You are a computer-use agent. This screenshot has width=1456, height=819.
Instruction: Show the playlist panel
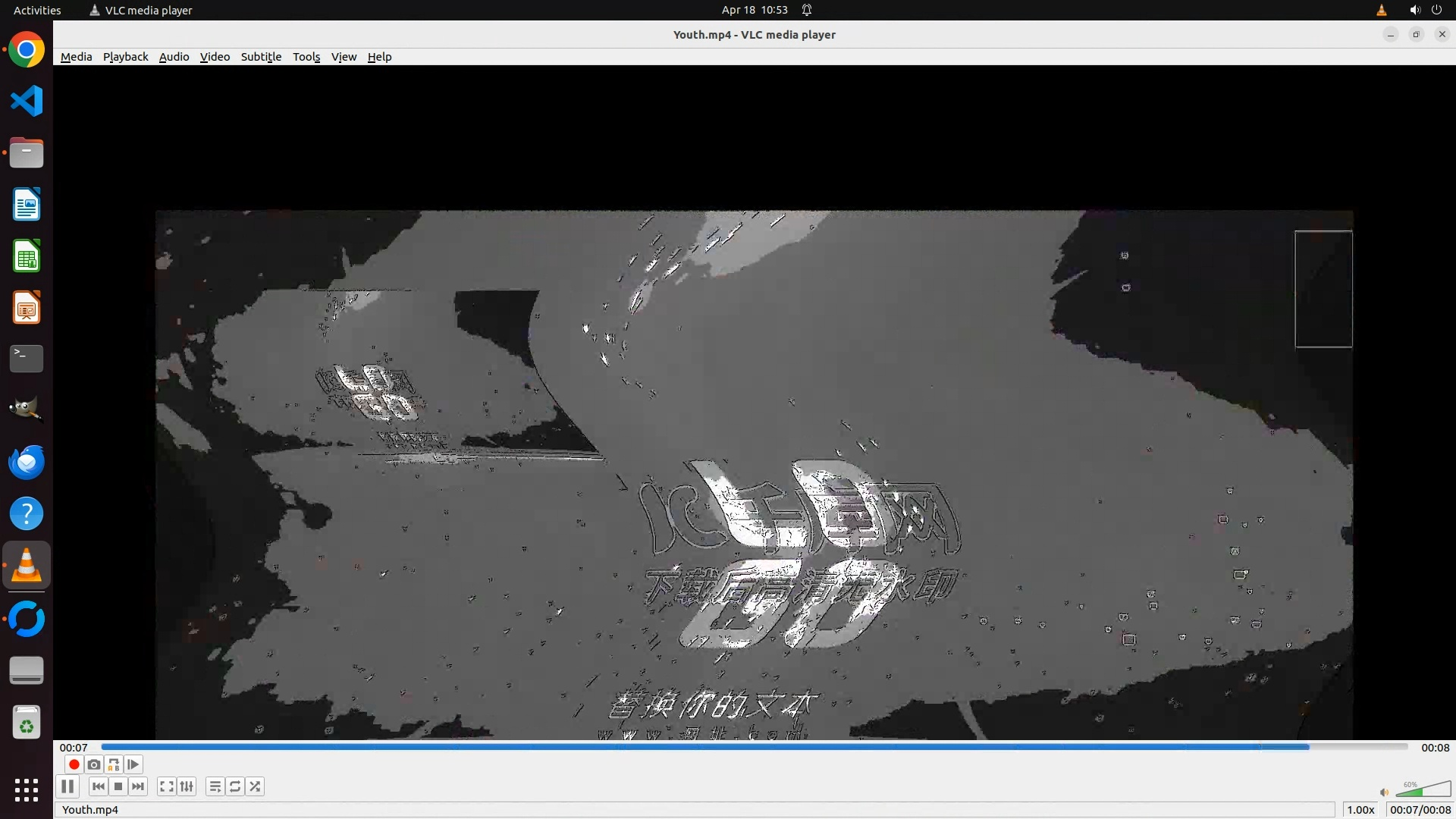pos(215,786)
